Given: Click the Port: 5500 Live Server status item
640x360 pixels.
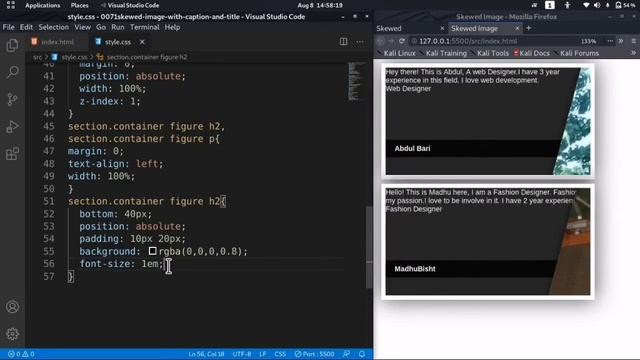Looking at the screenshot, I should pyautogui.click(x=314, y=354).
